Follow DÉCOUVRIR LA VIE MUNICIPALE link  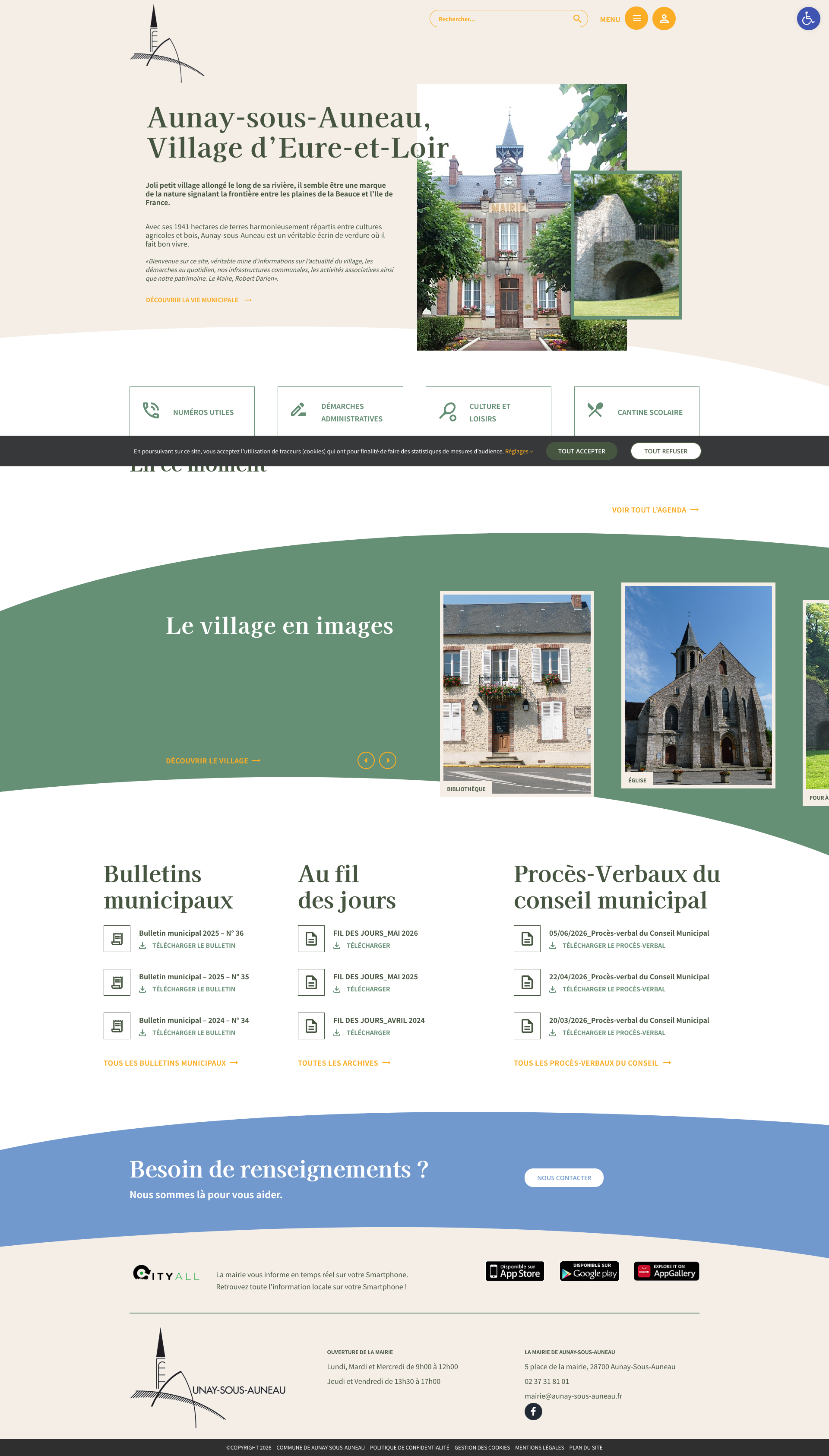pos(199,300)
